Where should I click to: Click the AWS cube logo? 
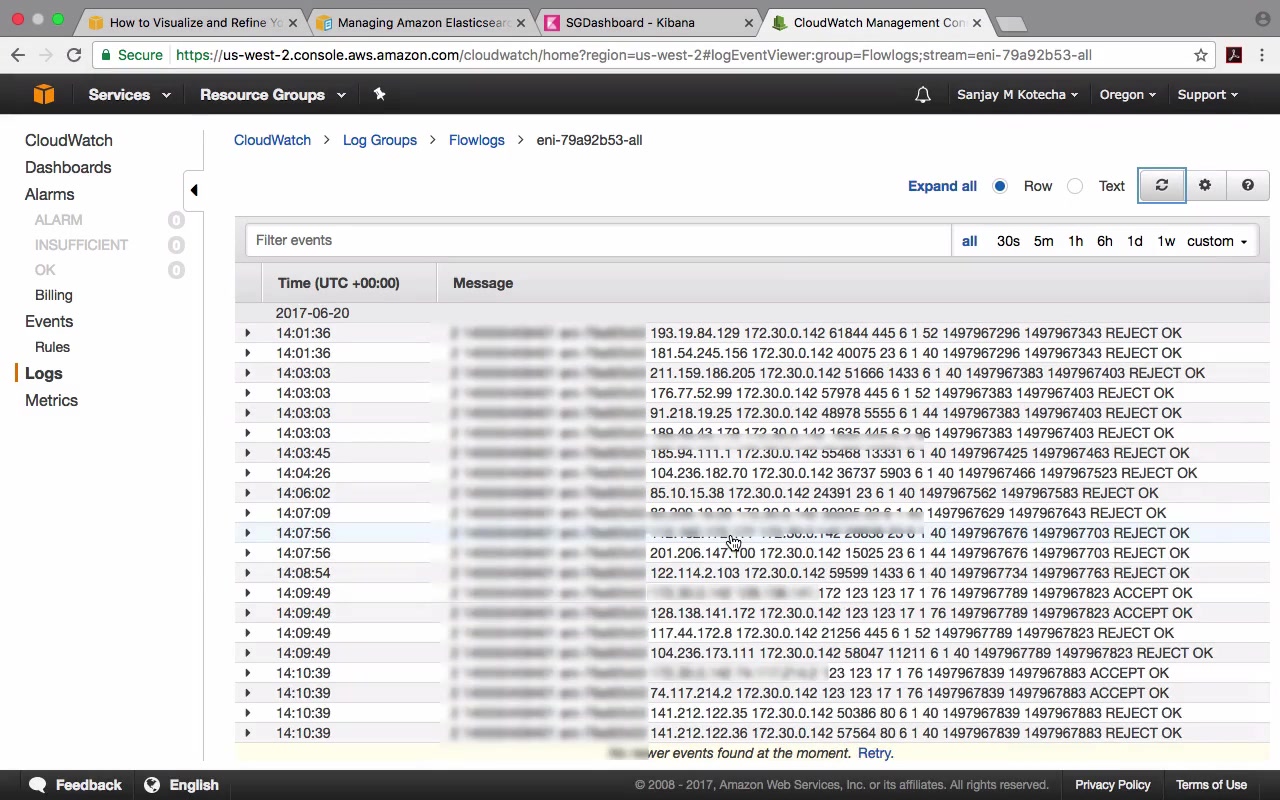tap(44, 94)
